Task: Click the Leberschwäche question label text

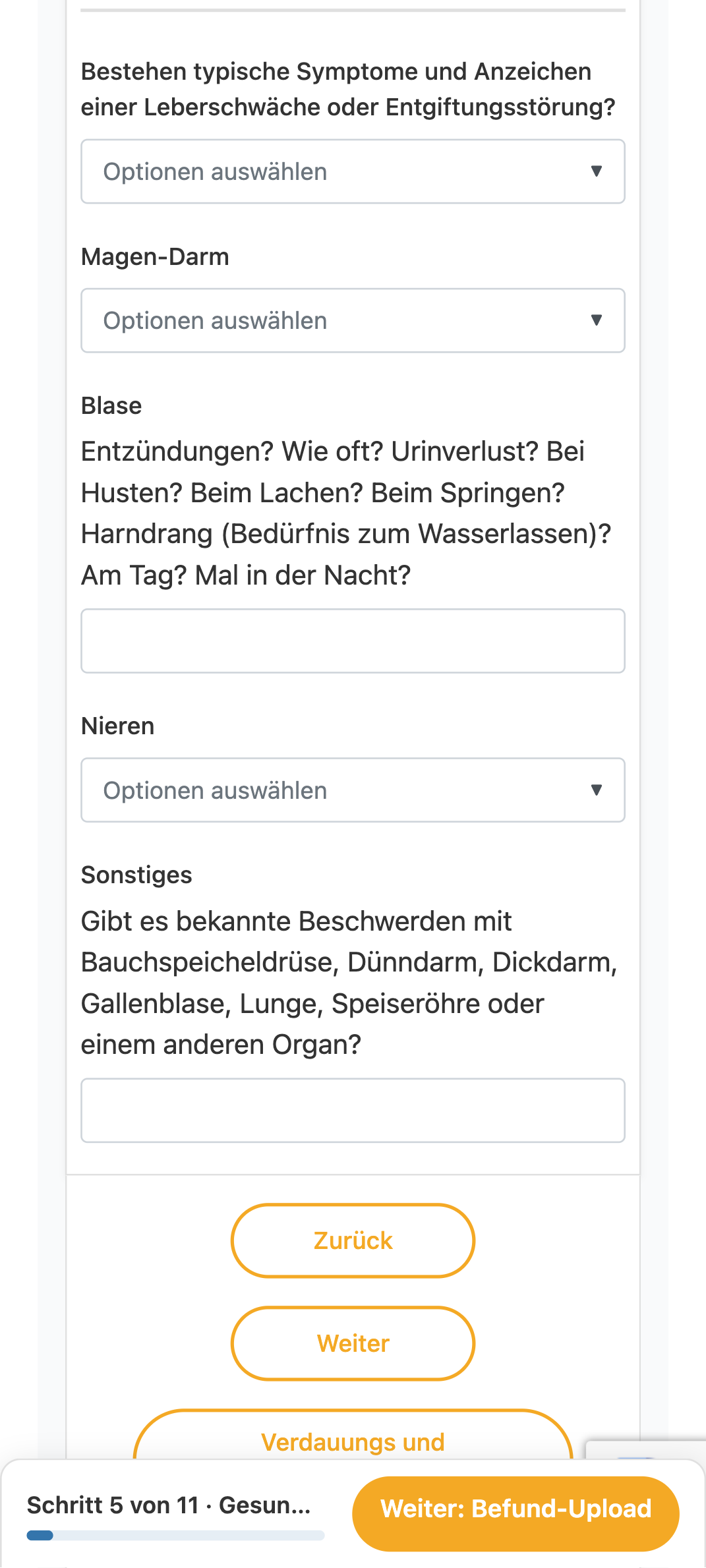Action: [x=348, y=90]
